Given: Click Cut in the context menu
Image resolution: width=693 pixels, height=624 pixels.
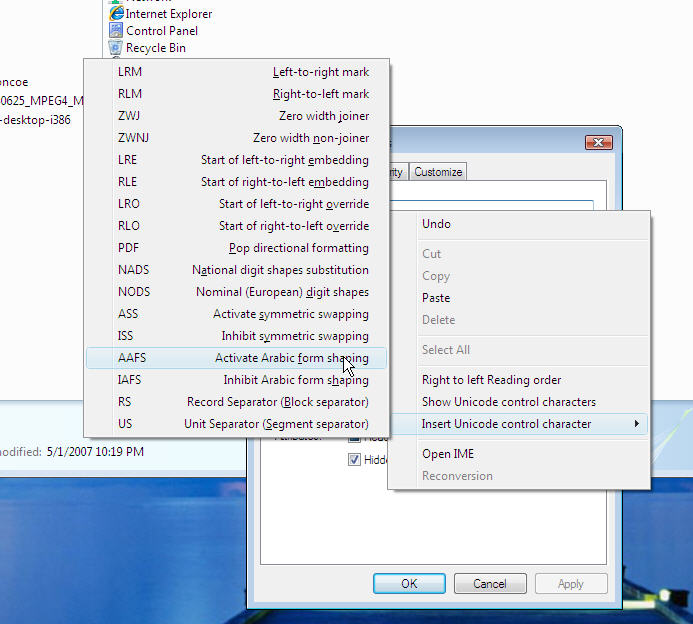Looking at the screenshot, I should point(519,254).
